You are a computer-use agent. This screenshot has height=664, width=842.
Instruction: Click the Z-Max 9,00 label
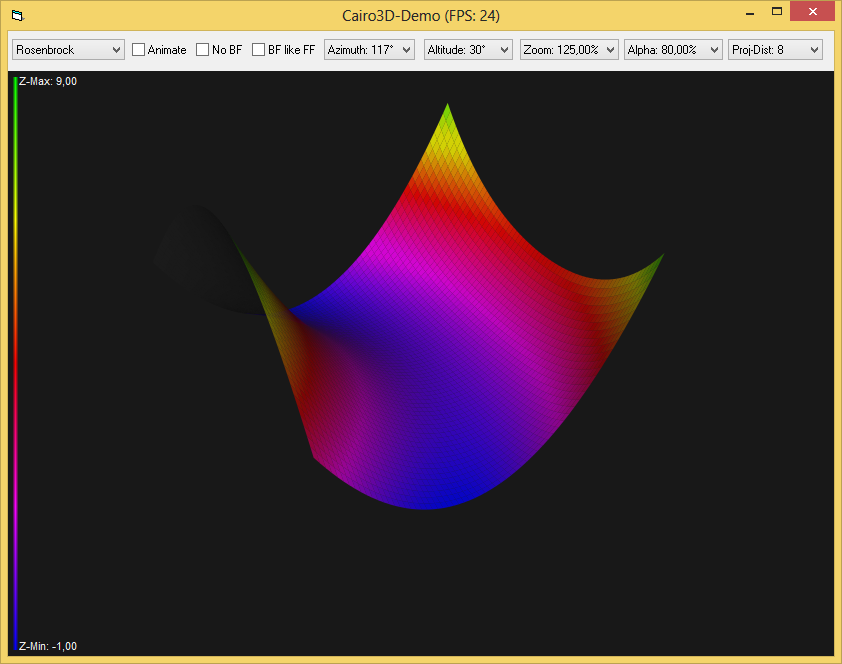[x=48, y=82]
